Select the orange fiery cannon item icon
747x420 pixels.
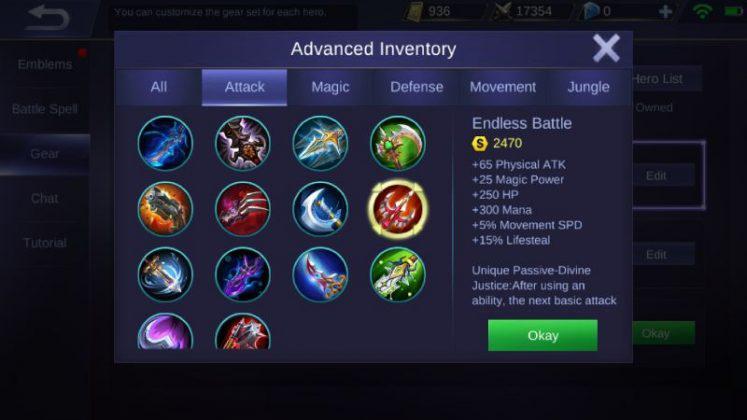(165, 209)
